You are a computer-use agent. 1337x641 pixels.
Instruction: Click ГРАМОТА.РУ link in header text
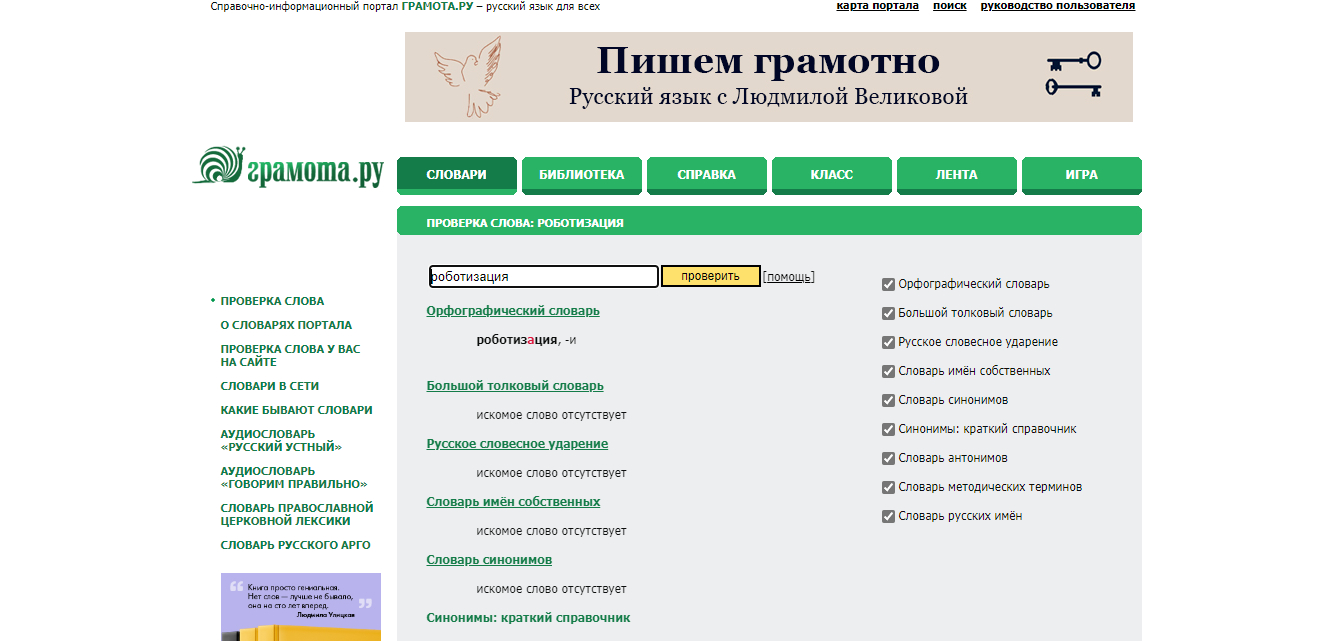(437, 6)
